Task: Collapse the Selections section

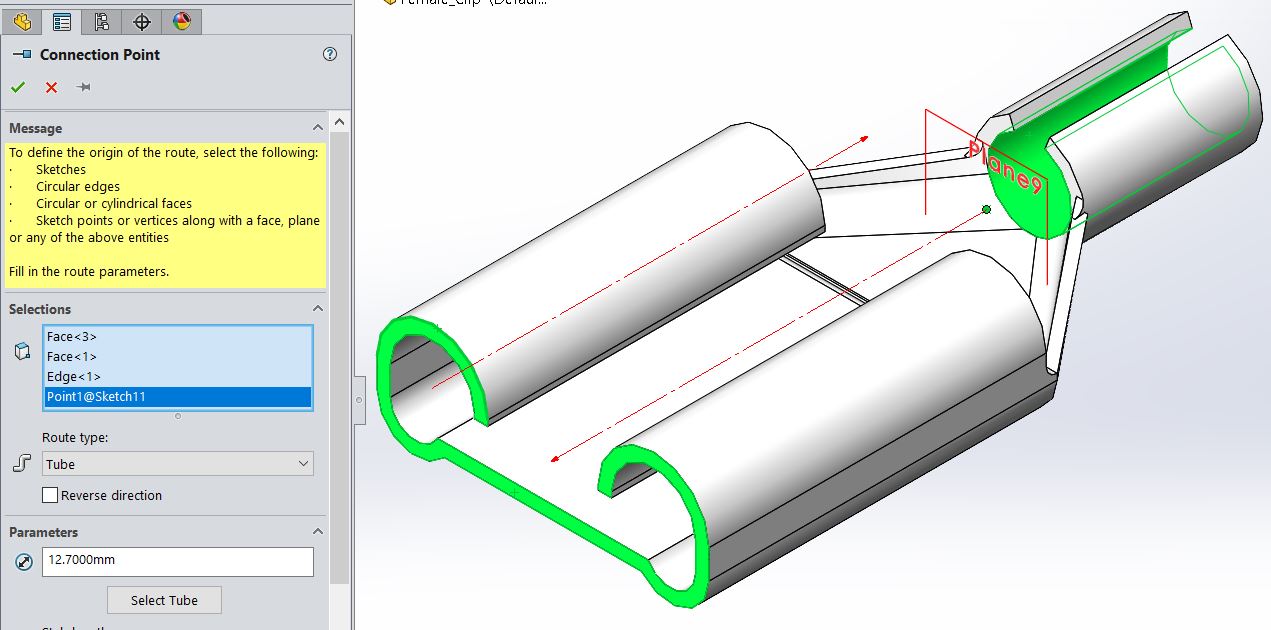Action: (318, 309)
